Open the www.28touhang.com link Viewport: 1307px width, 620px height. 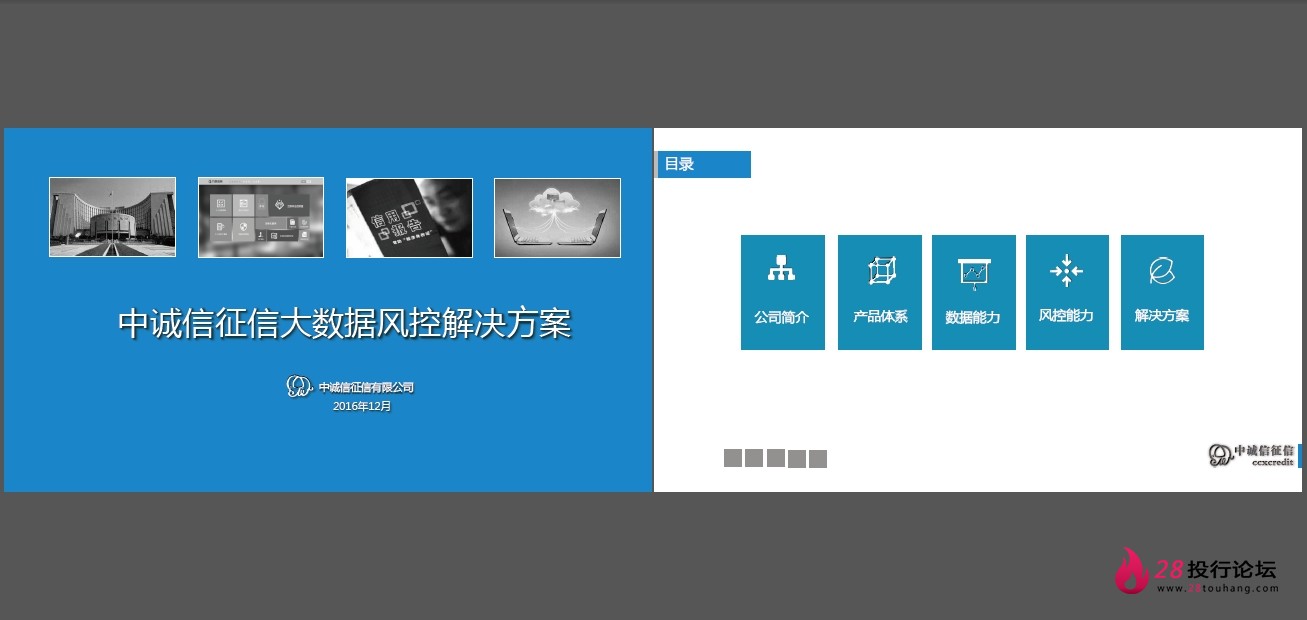click(1217, 588)
